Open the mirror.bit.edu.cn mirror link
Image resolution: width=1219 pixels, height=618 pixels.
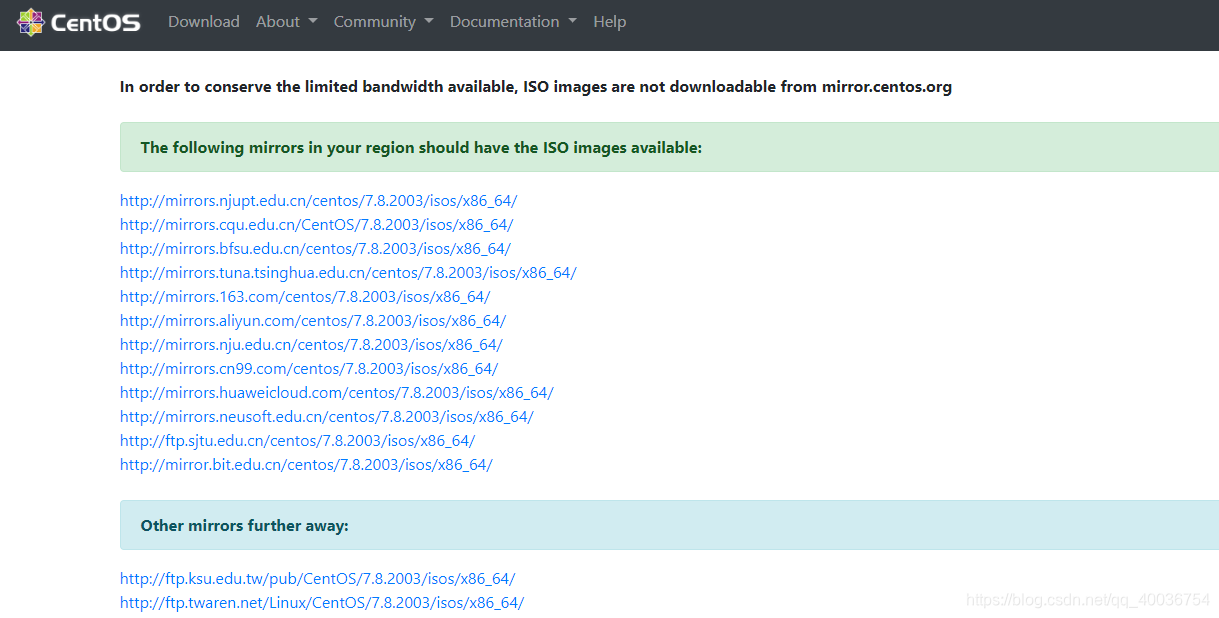306,465
